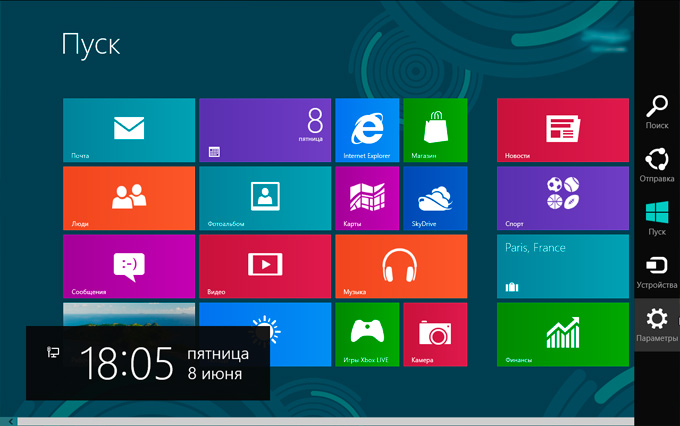Screen dimensions: 680x426
Task: Open Игры Xbox LIVE tile
Action: (x=367, y=334)
